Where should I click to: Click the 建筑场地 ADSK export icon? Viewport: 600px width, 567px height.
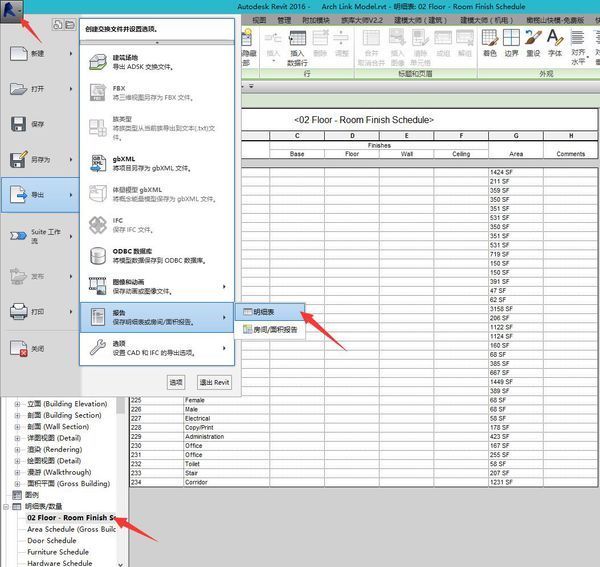click(98, 63)
